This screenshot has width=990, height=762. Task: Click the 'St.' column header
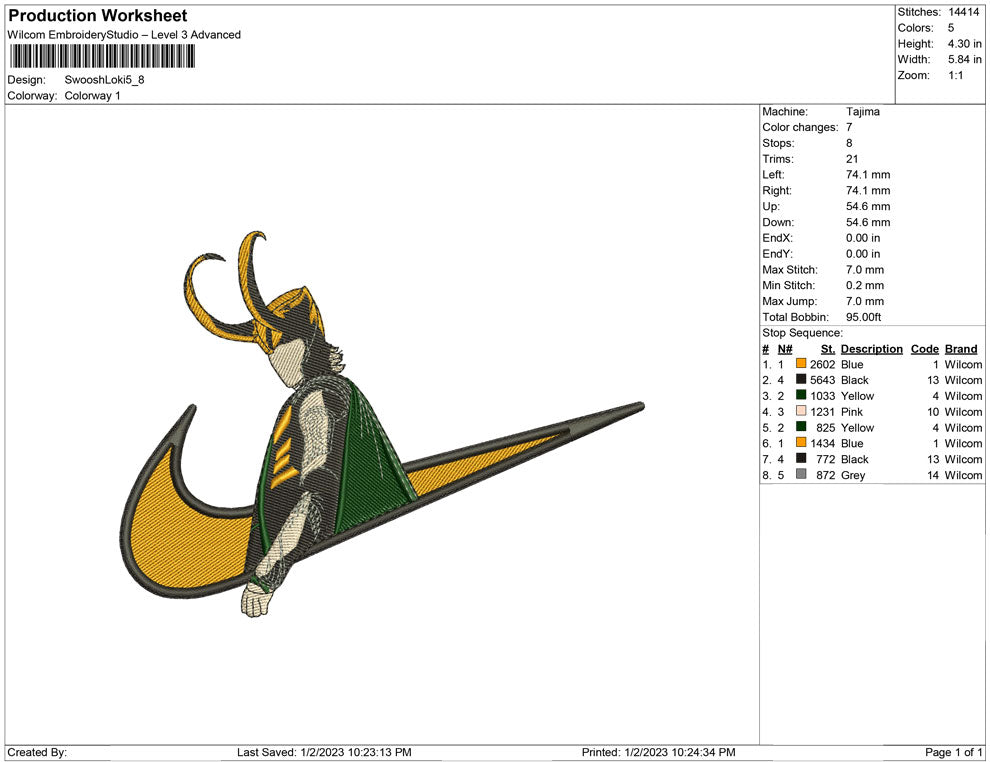[x=828, y=348]
